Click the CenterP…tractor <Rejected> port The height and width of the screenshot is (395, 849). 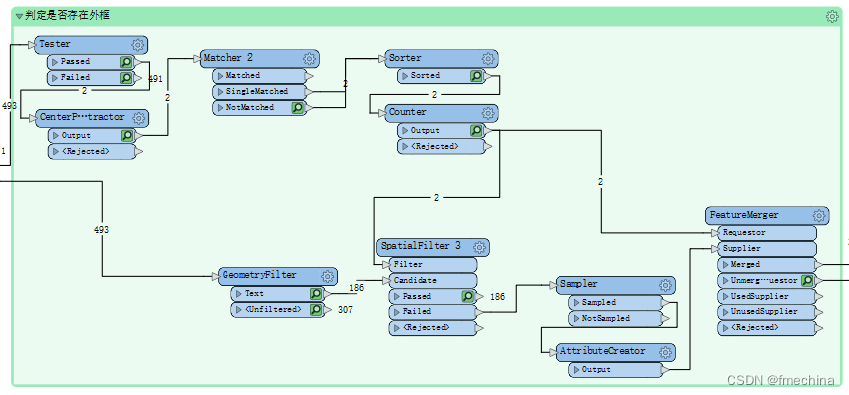coord(92,152)
